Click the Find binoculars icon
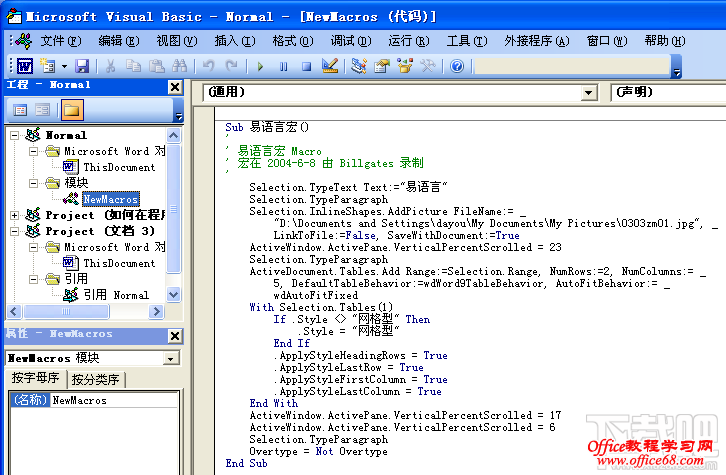Viewport: 726px width, 475px height. pyautogui.click(x=179, y=66)
